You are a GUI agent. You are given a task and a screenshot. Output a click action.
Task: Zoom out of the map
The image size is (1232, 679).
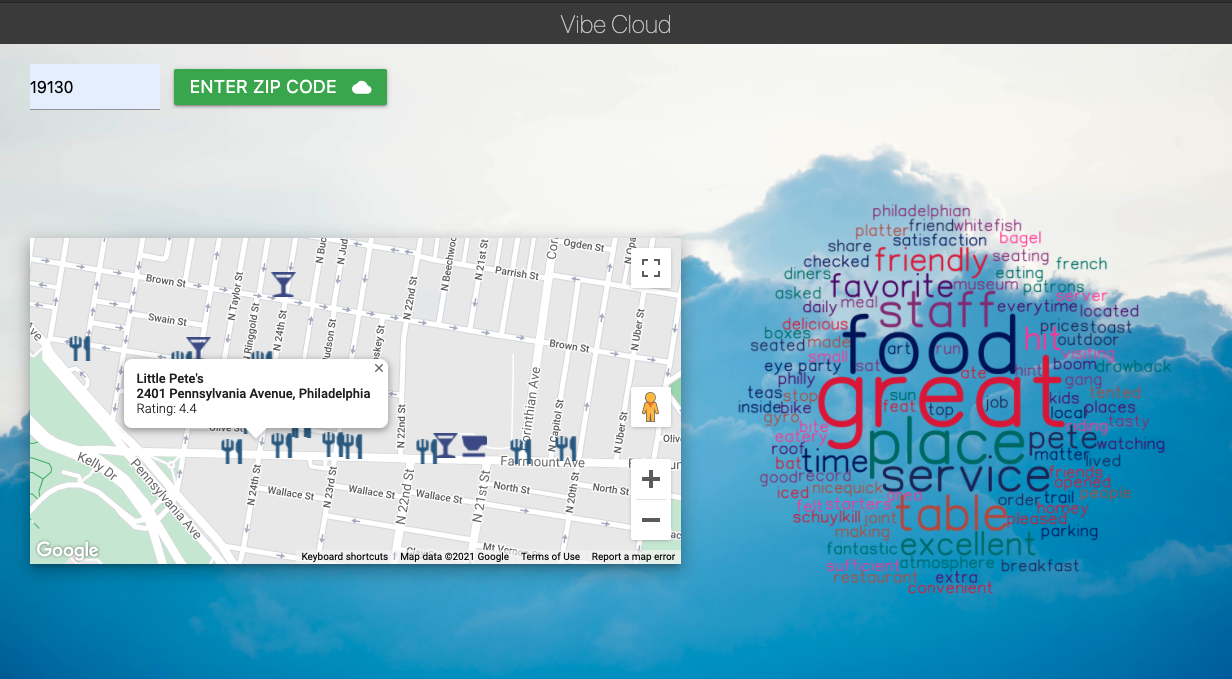(650, 520)
